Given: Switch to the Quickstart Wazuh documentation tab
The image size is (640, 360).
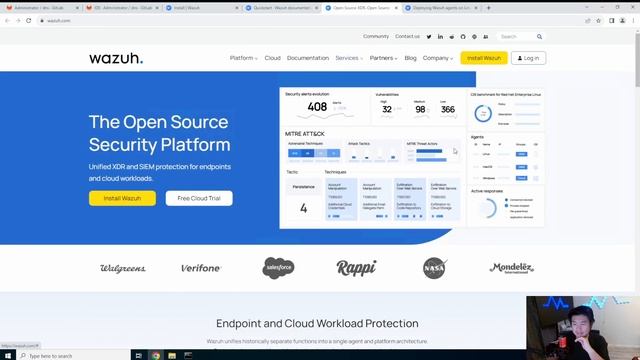Looking at the screenshot, I should [x=282, y=8].
